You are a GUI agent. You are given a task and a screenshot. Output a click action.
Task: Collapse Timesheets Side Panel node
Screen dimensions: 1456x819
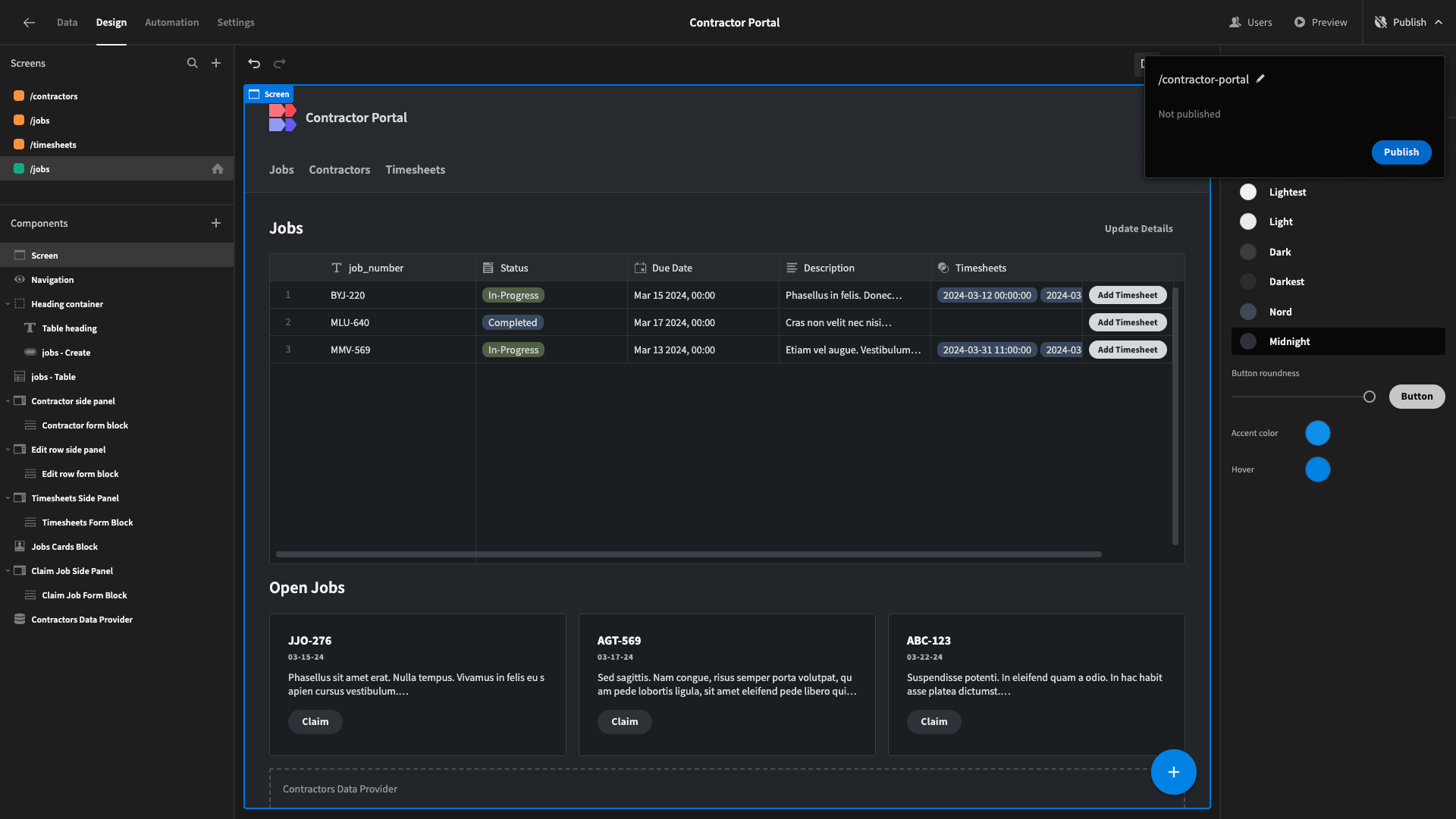(8, 498)
